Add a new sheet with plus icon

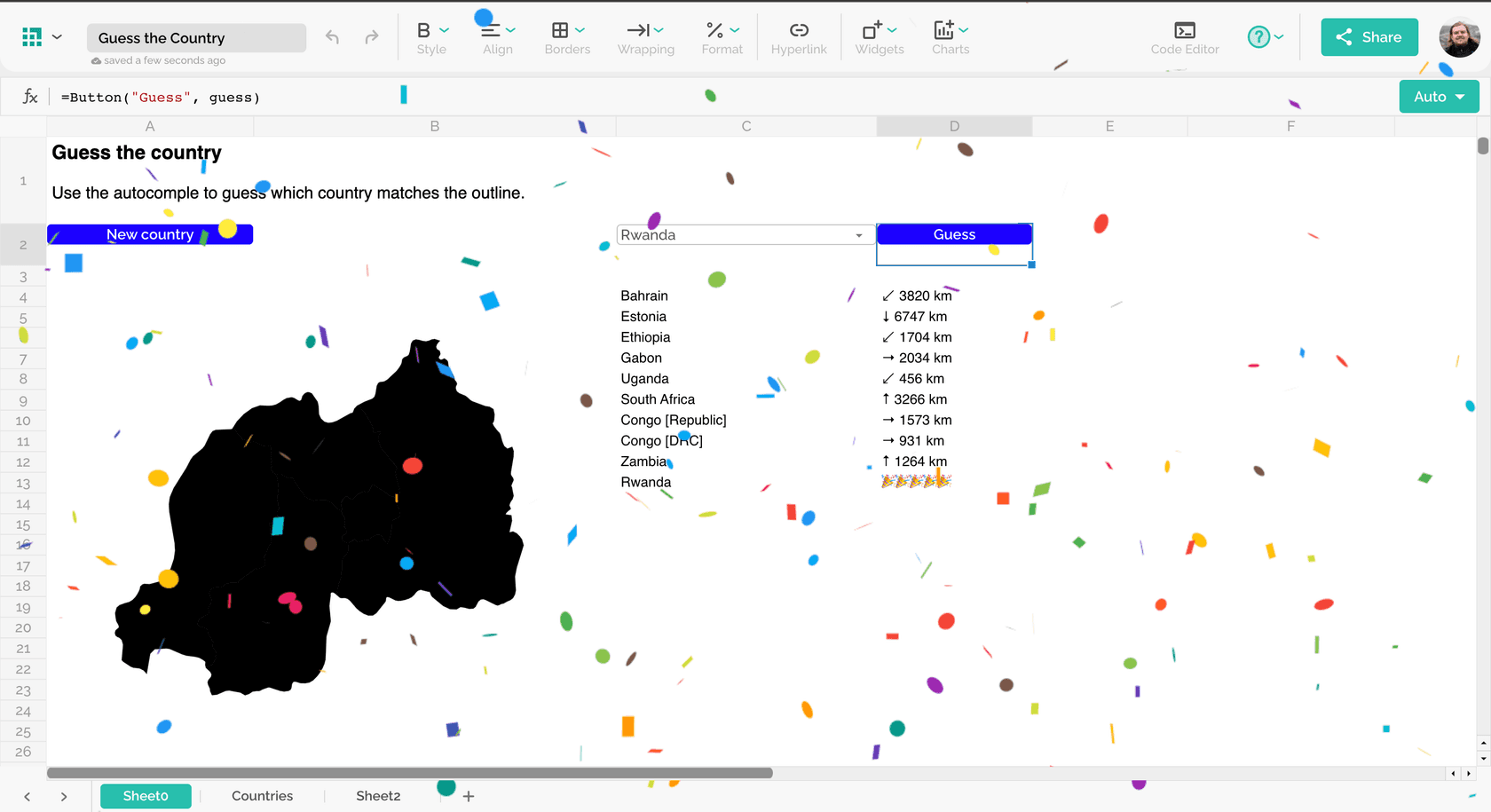tap(469, 797)
